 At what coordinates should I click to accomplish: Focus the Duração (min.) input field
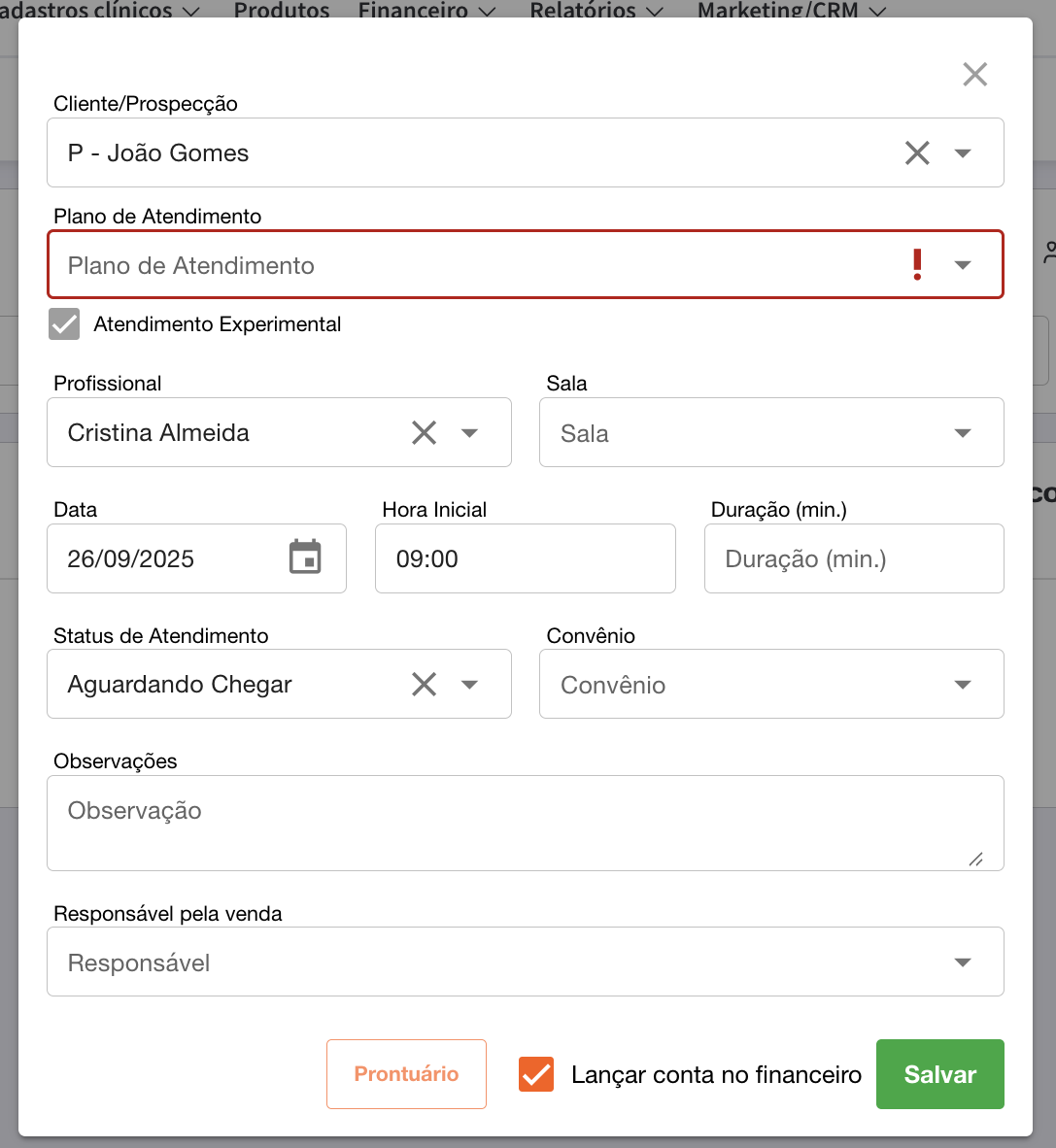[x=853, y=558]
